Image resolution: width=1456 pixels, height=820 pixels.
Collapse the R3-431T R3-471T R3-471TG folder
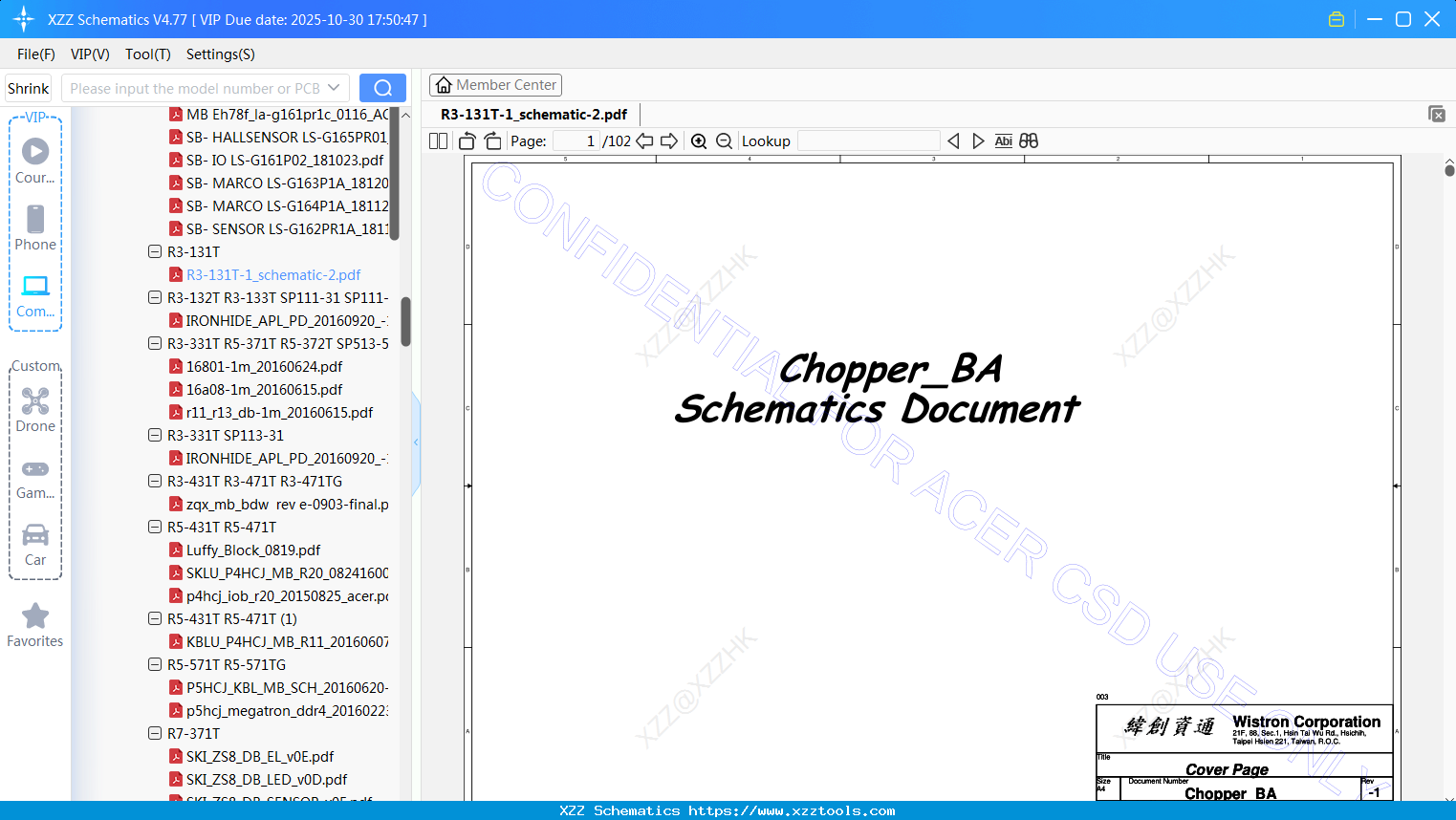click(155, 482)
